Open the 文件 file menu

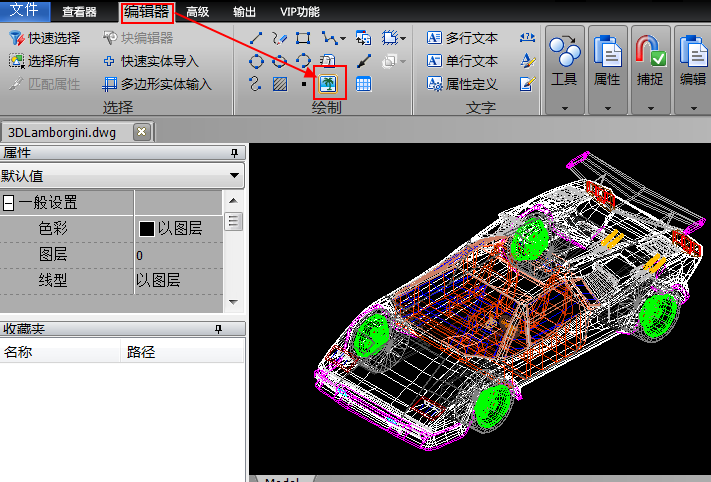24,10
